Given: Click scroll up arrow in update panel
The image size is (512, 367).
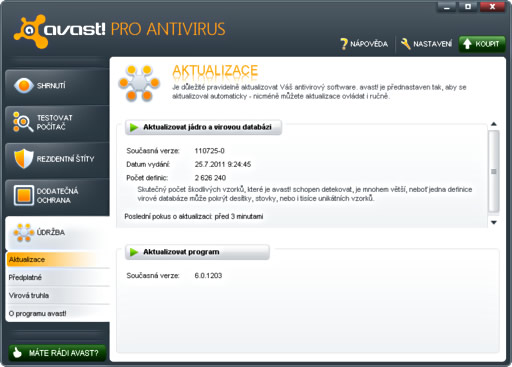Looking at the screenshot, I should pos(494,124).
